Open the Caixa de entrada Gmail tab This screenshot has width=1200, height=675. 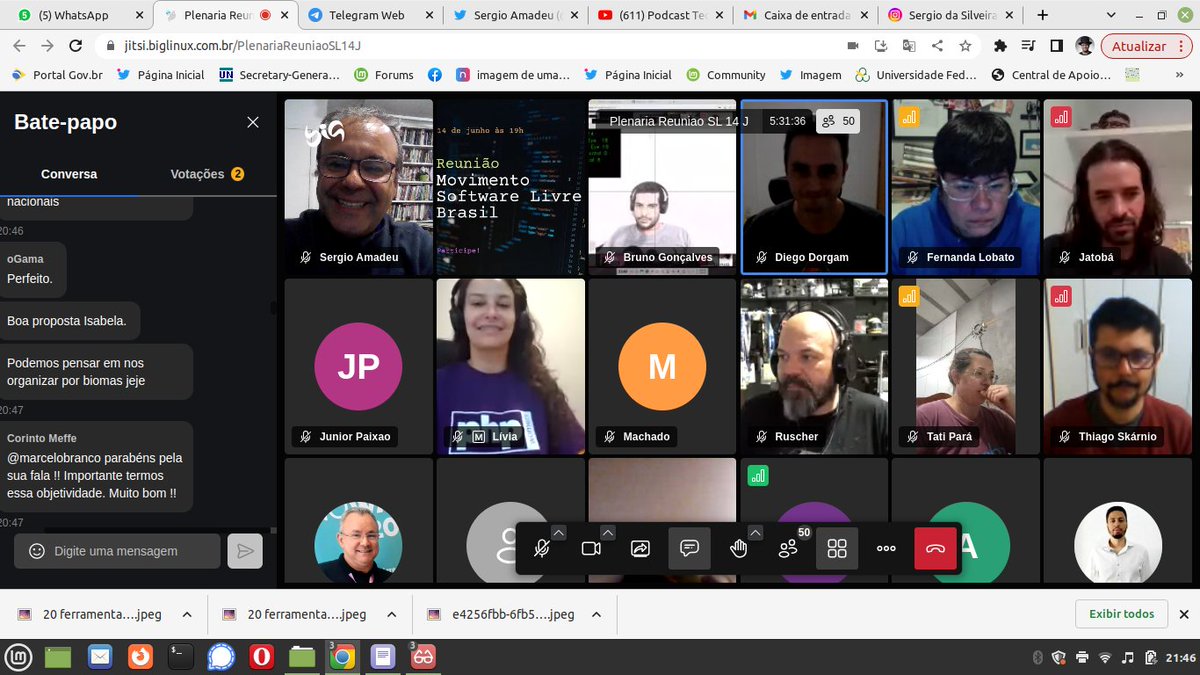805,16
